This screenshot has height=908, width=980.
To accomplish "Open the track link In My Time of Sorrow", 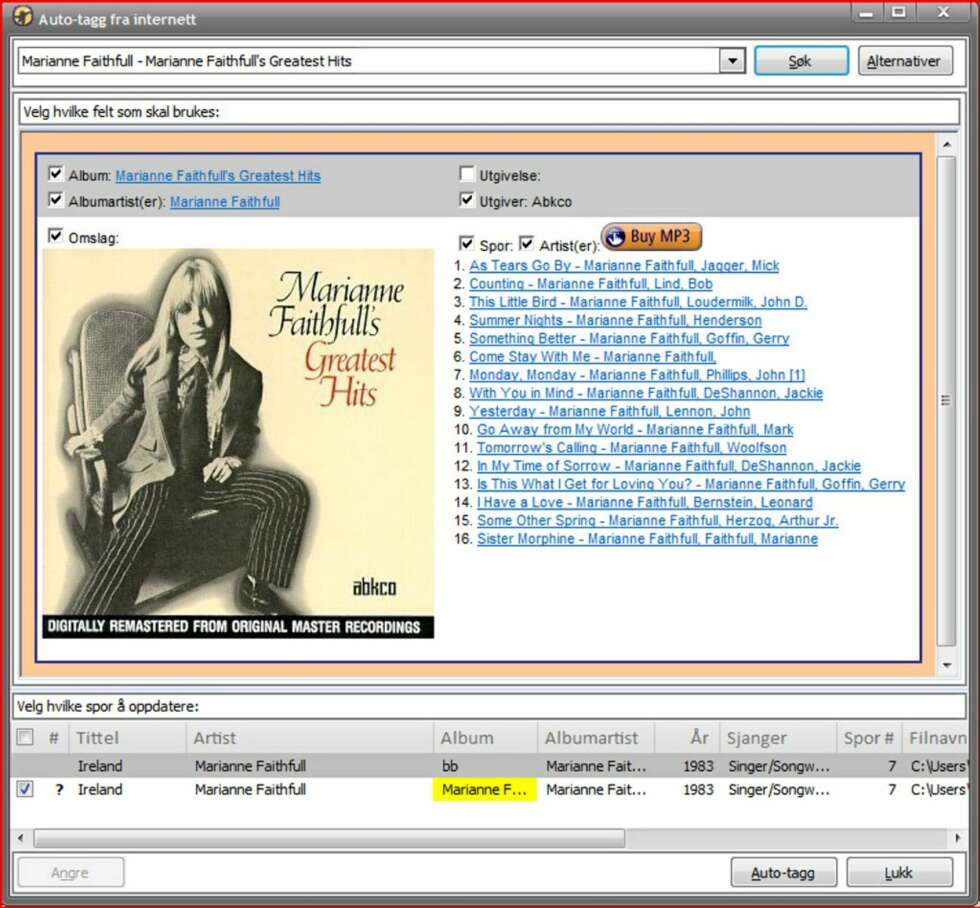I will [669, 466].
